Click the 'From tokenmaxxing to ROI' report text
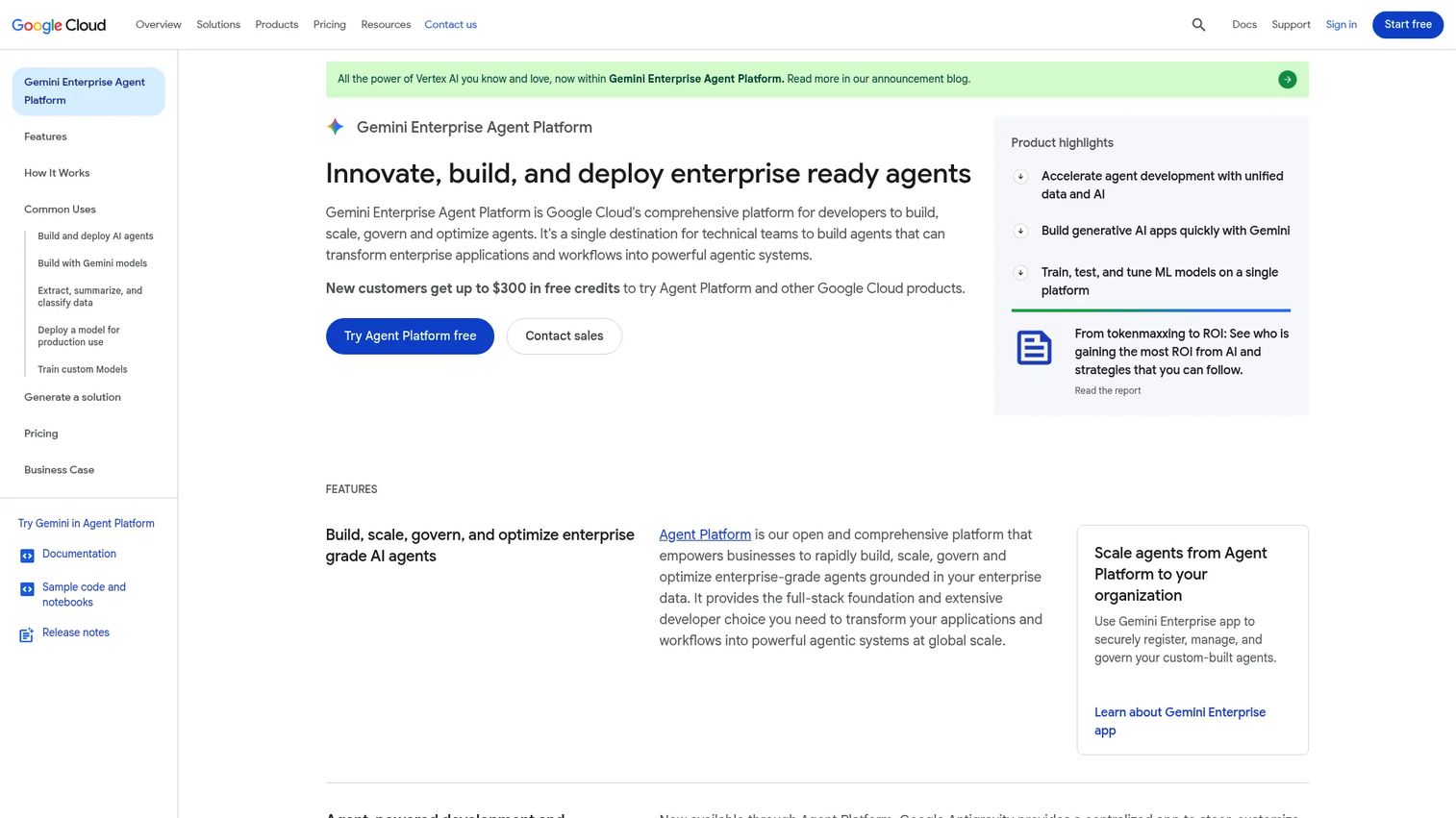Image resolution: width=1456 pixels, height=818 pixels. pos(1182,352)
